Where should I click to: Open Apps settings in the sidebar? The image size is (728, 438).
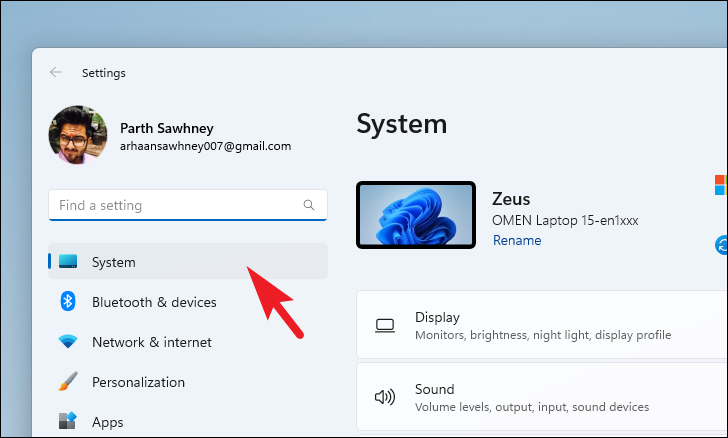pos(188,422)
